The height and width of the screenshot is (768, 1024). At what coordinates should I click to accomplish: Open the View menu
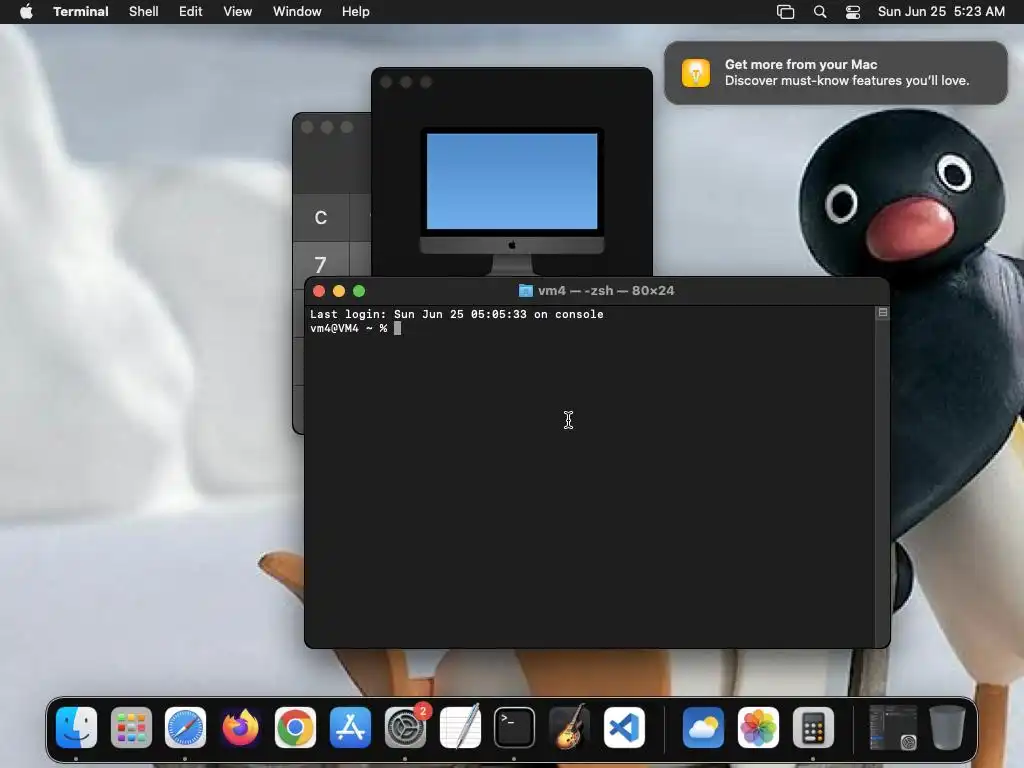(238, 12)
